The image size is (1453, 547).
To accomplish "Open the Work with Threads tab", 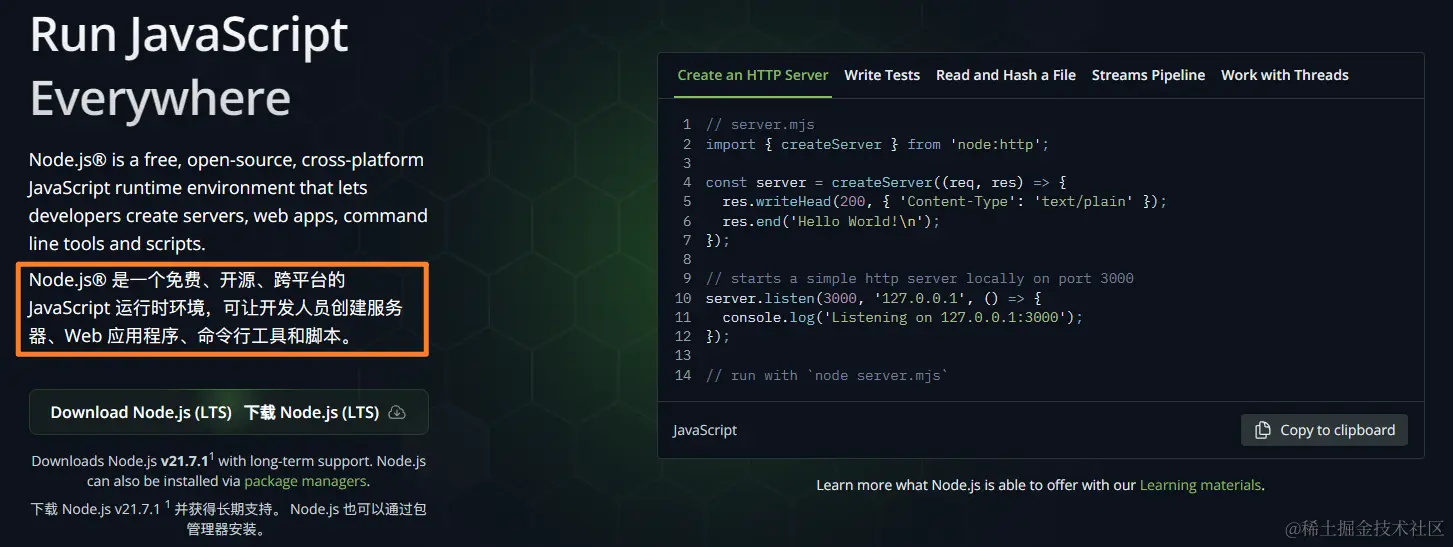I will point(1285,75).
